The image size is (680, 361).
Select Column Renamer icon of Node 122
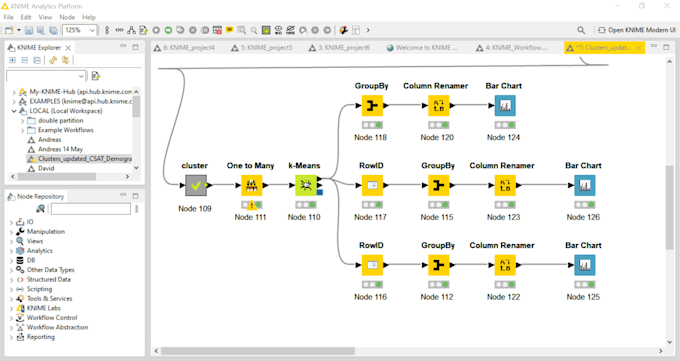(505, 265)
